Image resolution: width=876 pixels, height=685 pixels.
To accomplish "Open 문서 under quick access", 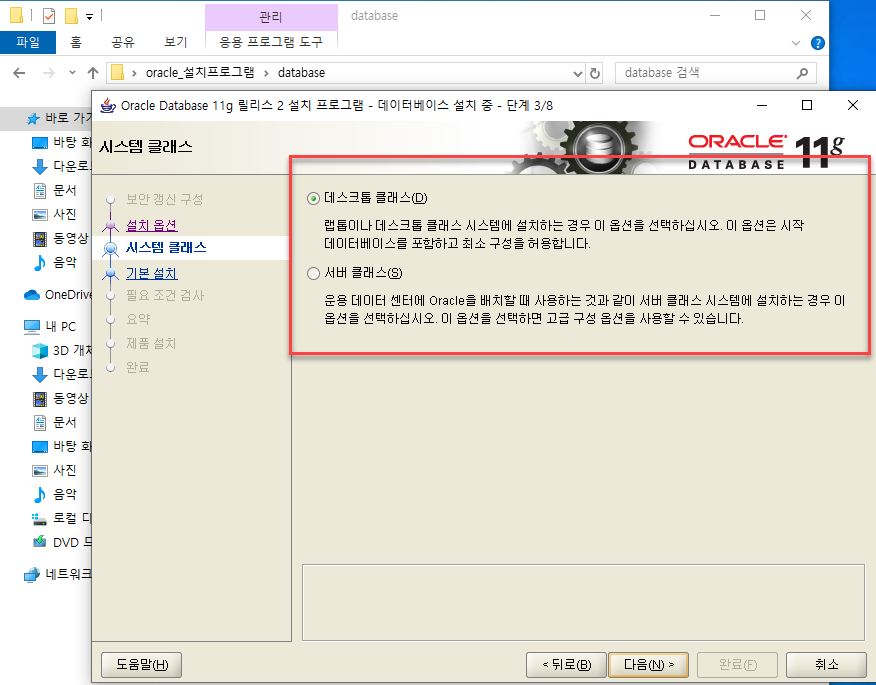I will pos(54,191).
